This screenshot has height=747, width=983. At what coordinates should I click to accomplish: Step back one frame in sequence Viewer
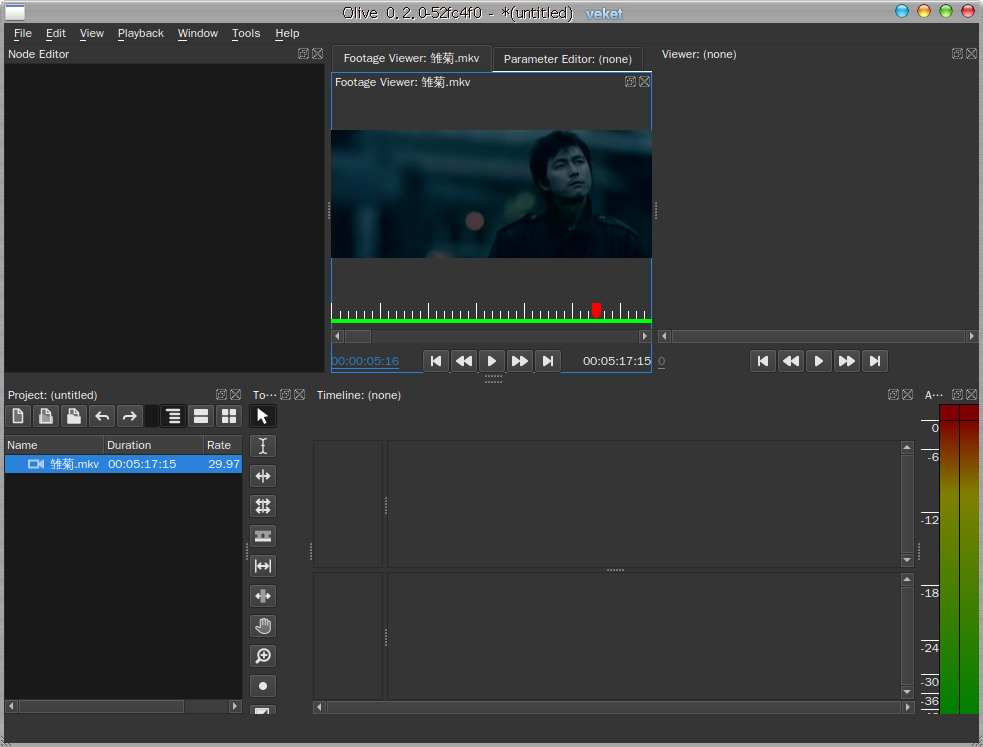tap(791, 361)
